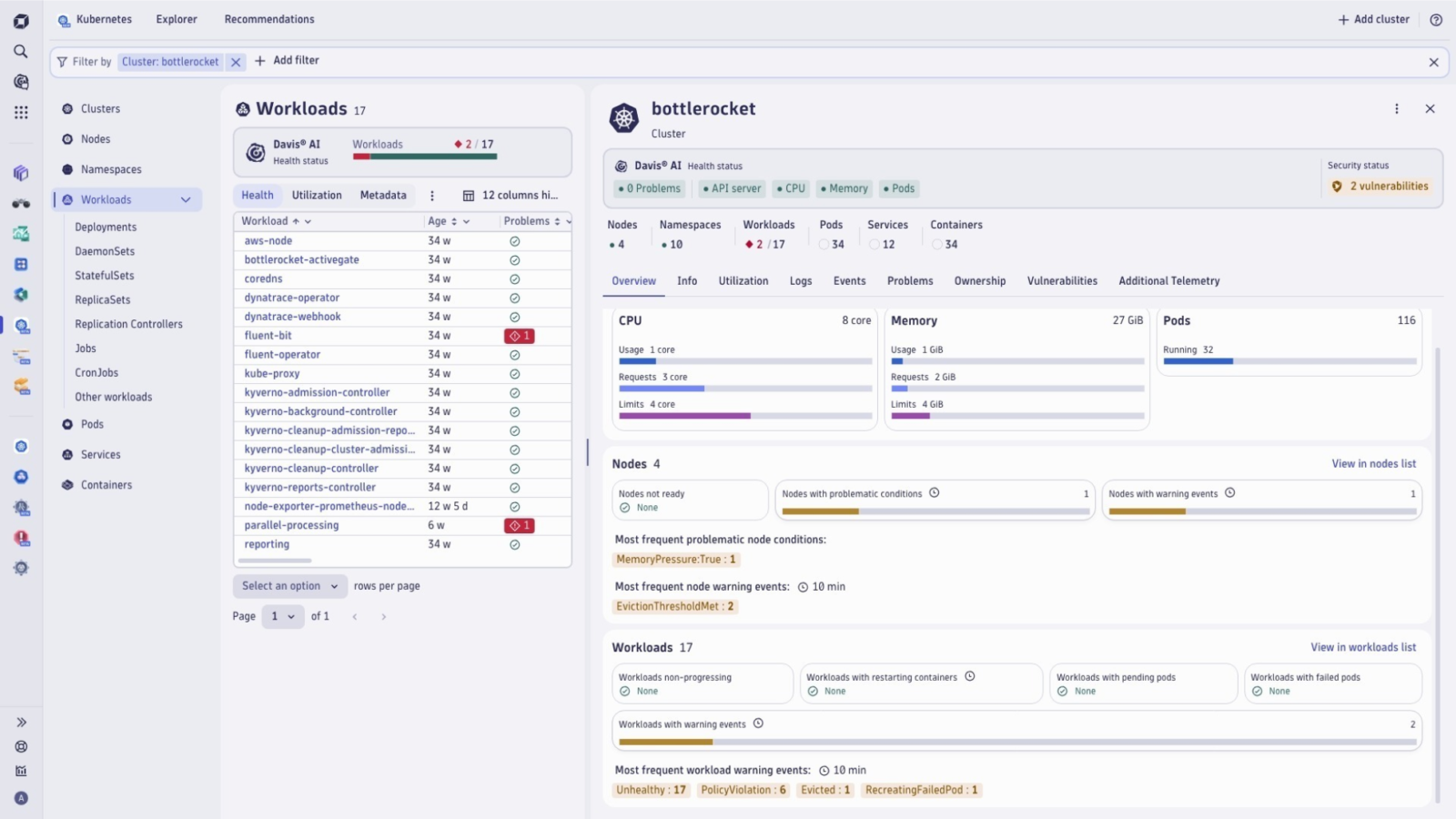Select the Metadata view in workloads table
Image resolution: width=1456 pixels, height=819 pixels.
coord(383,196)
